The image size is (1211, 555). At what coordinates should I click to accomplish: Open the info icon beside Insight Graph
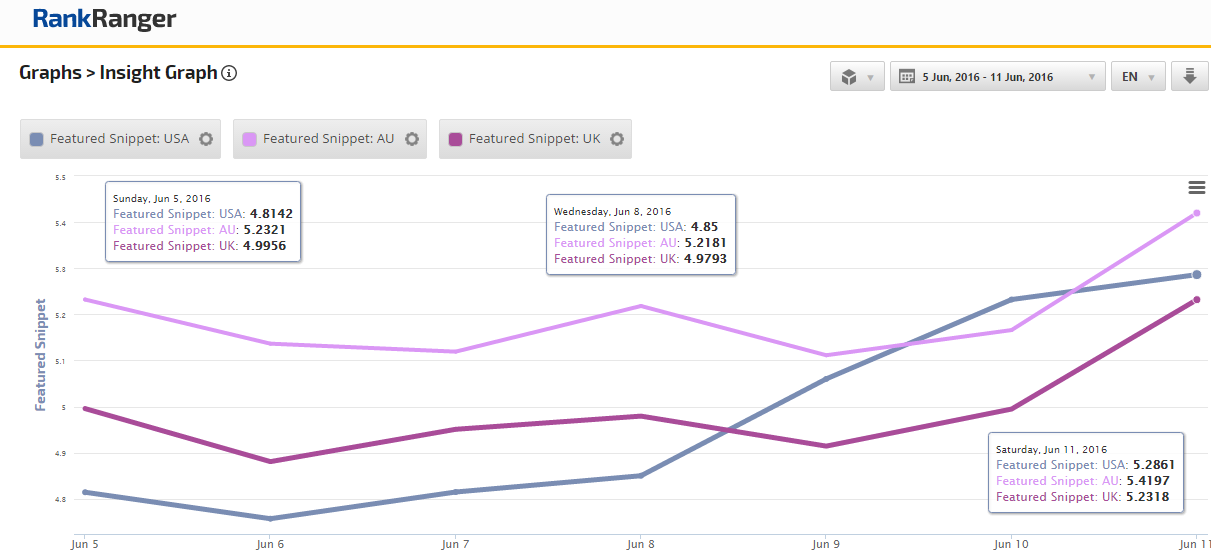(x=229, y=73)
